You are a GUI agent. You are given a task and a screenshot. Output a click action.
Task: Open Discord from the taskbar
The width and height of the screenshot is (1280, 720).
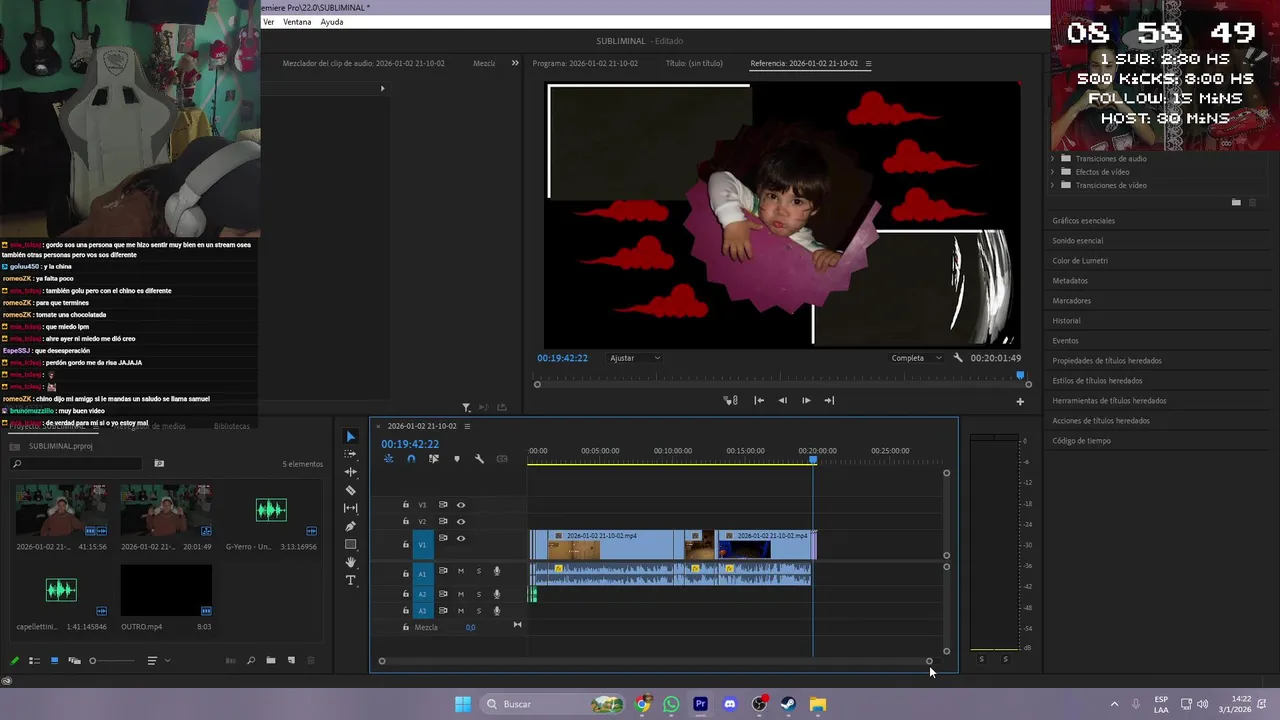click(x=730, y=704)
